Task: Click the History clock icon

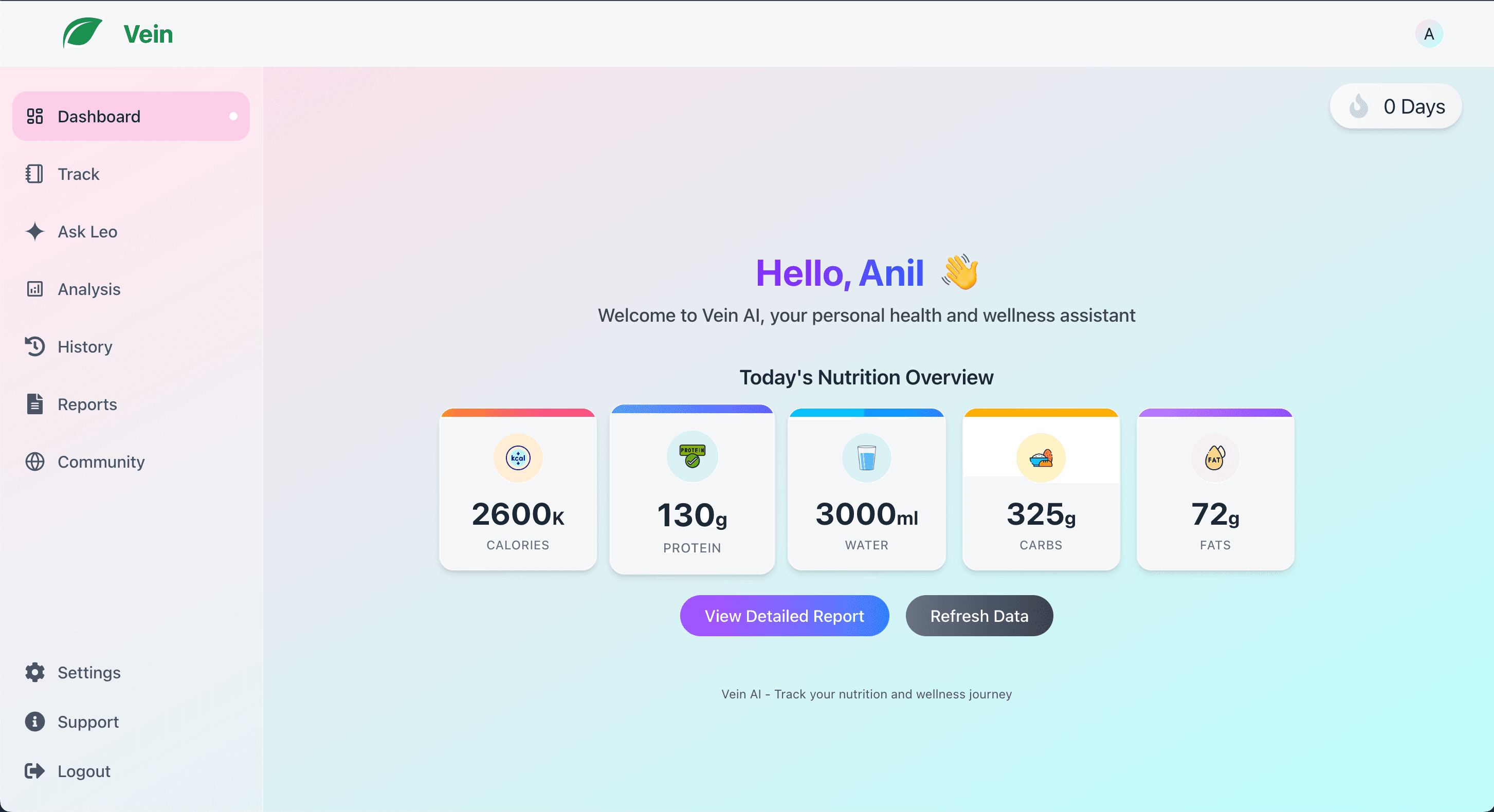Action: pyautogui.click(x=35, y=346)
